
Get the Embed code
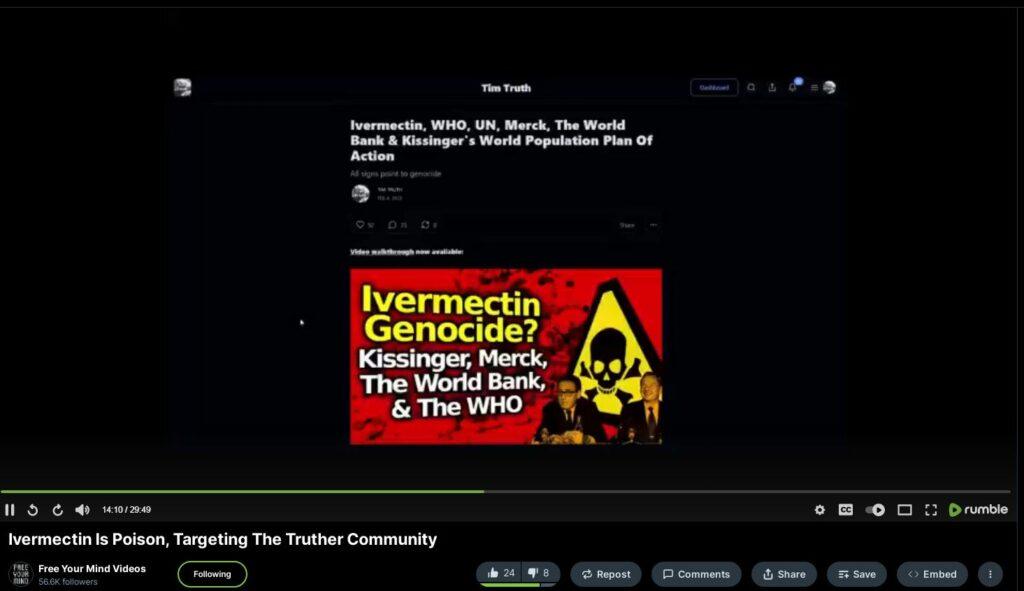click(932, 574)
